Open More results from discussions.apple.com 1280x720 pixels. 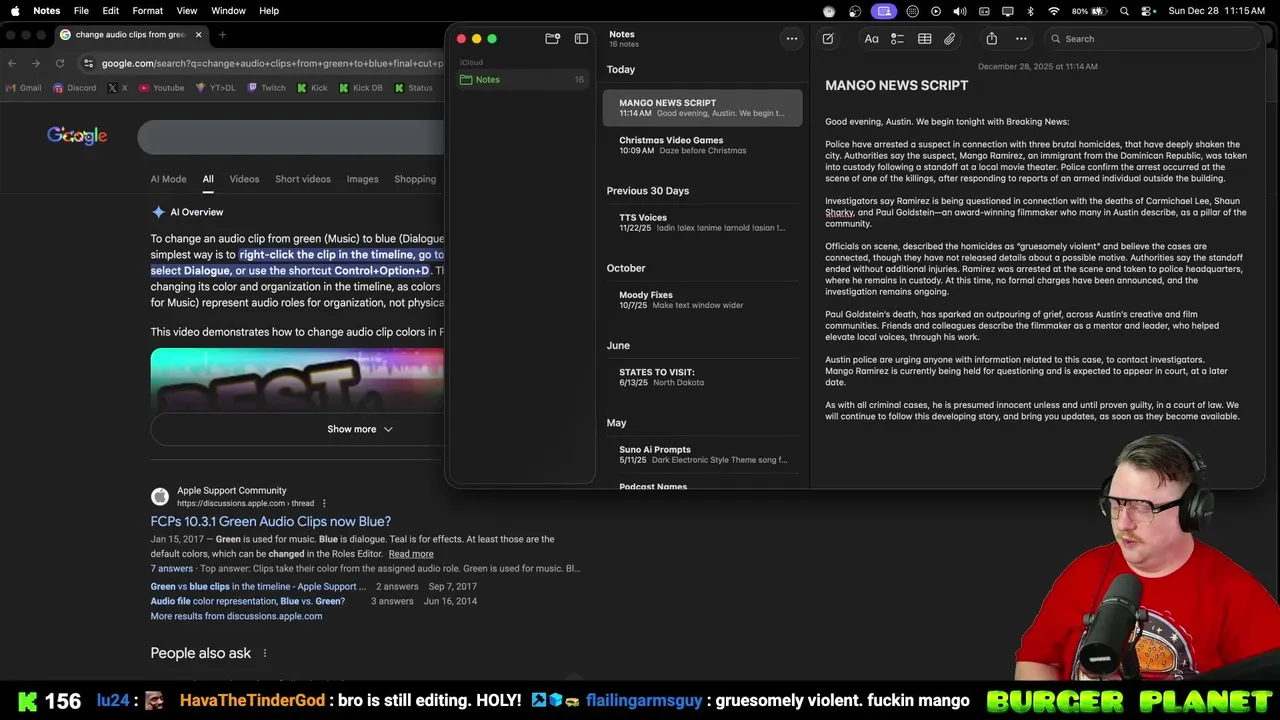[x=236, y=616]
